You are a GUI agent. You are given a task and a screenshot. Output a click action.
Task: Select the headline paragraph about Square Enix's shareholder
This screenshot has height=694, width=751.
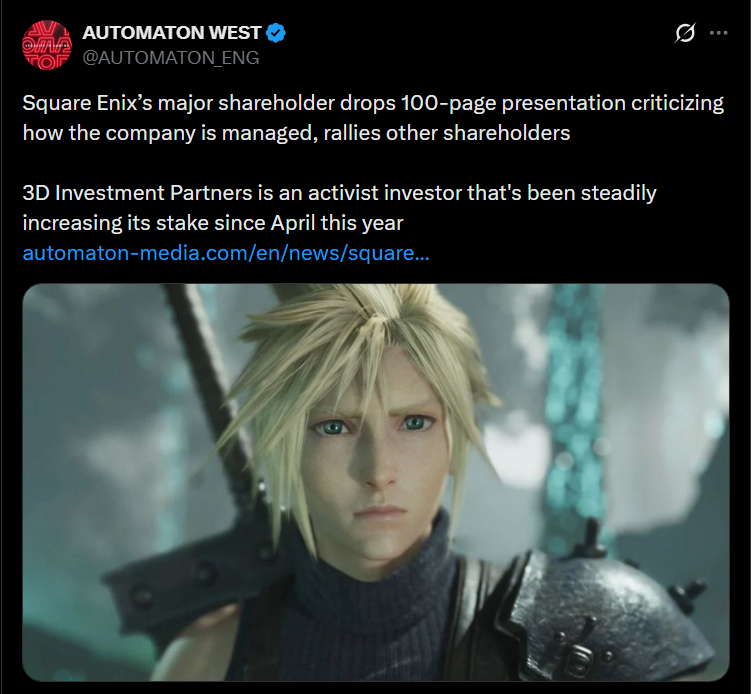point(373,118)
